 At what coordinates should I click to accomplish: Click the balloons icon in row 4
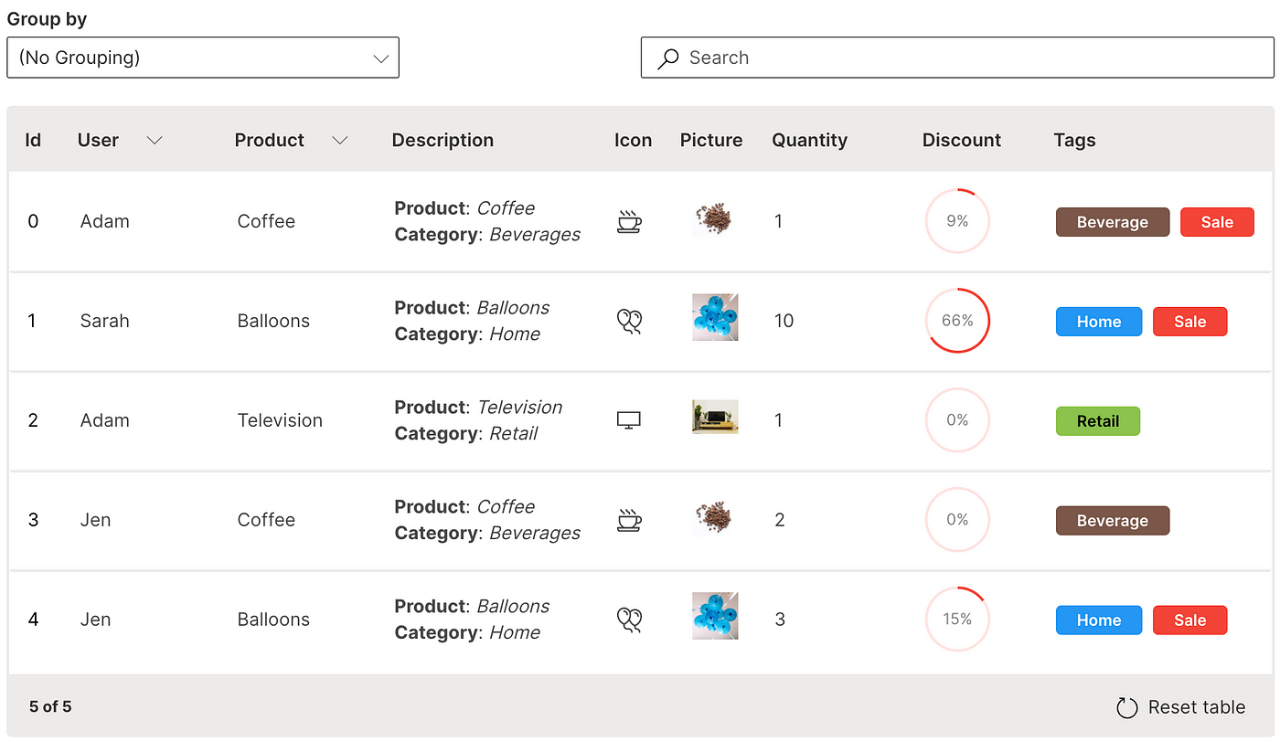629,620
